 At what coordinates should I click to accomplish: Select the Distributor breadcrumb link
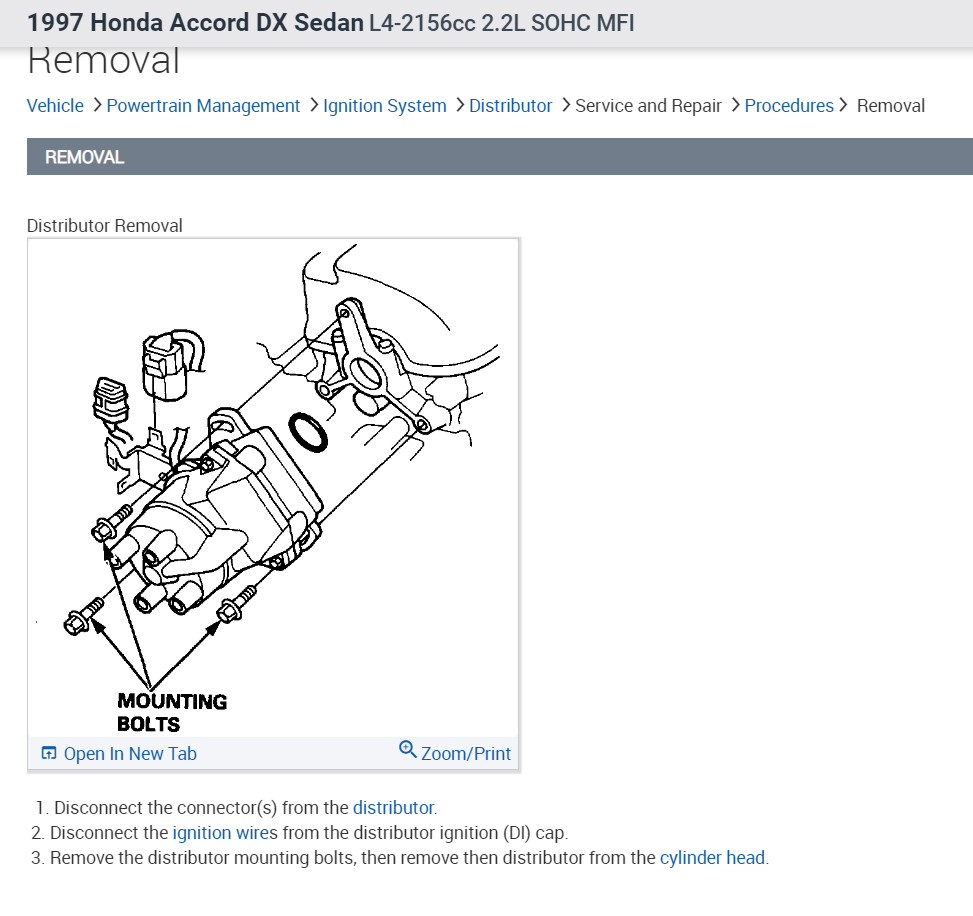pyautogui.click(x=510, y=106)
